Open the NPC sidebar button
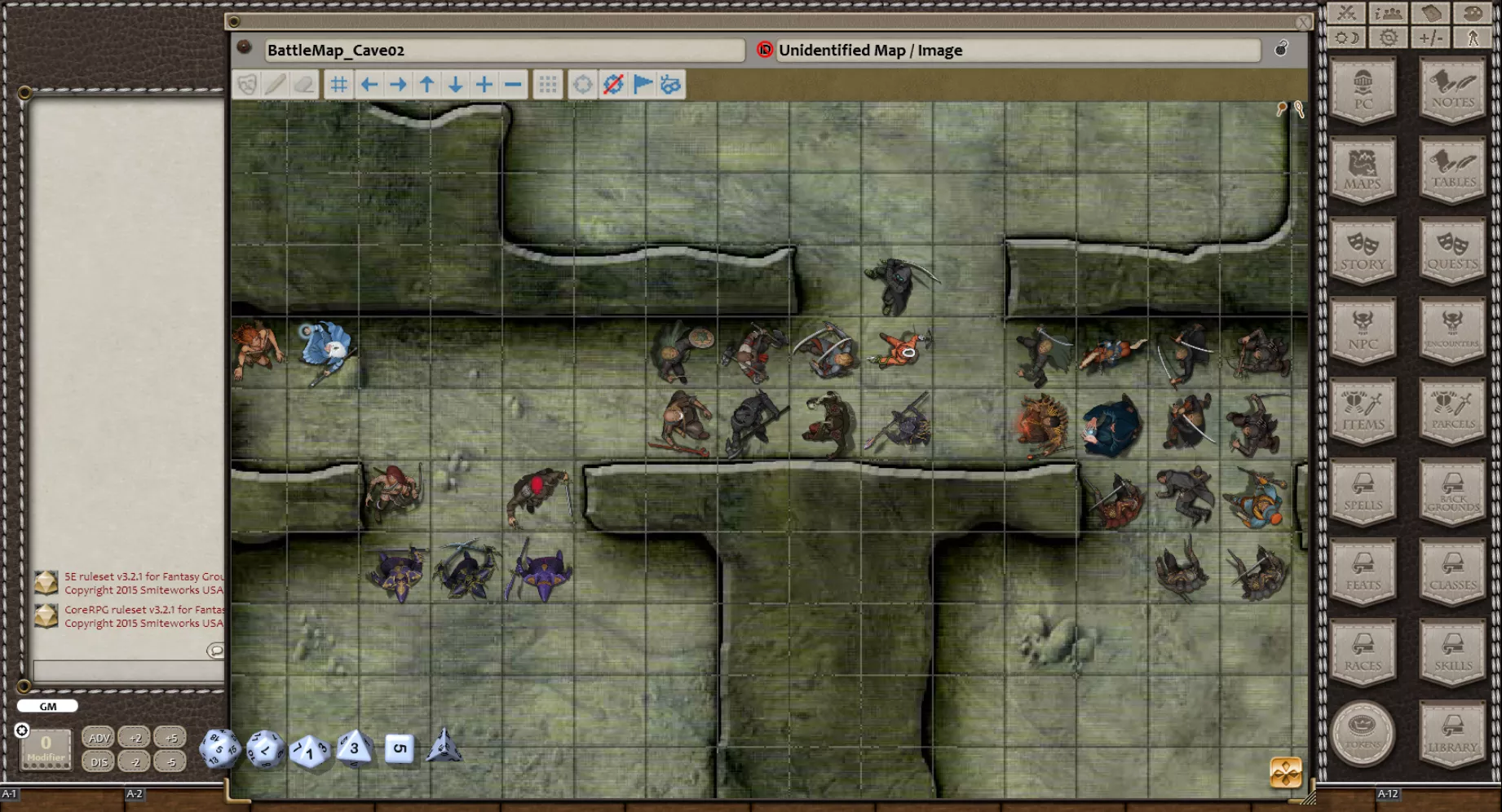 tap(1363, 331)
